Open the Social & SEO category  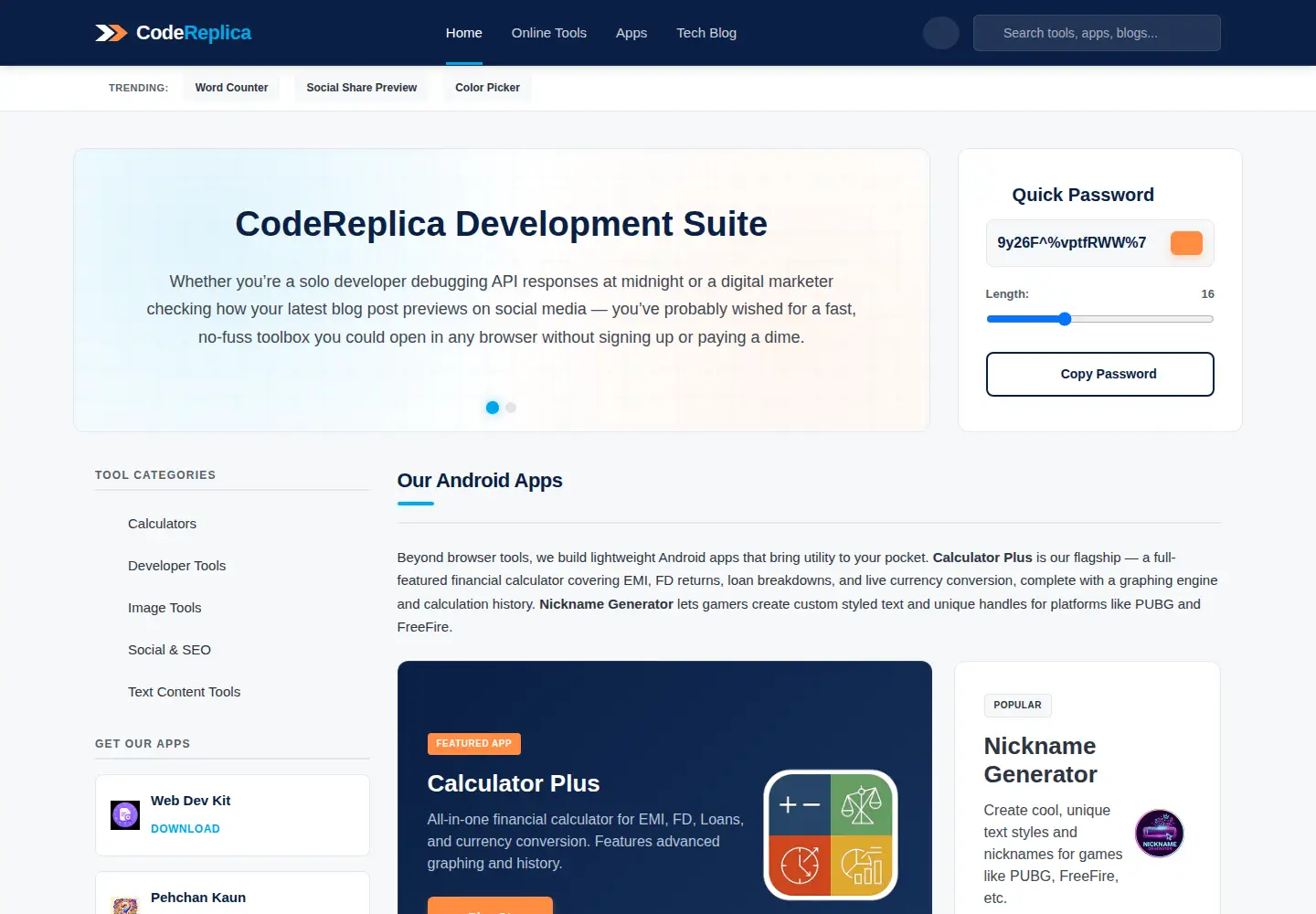[169, 650]
